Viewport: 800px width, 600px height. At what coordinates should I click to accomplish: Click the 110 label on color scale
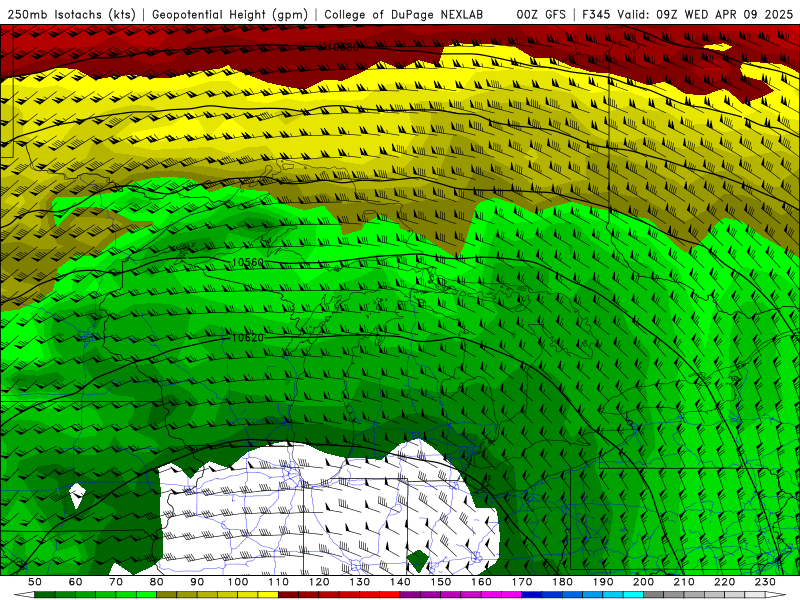coord(278,582)
